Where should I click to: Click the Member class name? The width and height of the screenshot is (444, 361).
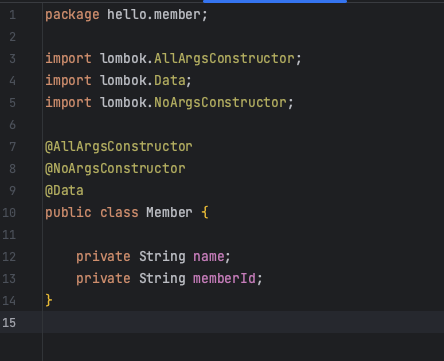[x=169, y=213]
